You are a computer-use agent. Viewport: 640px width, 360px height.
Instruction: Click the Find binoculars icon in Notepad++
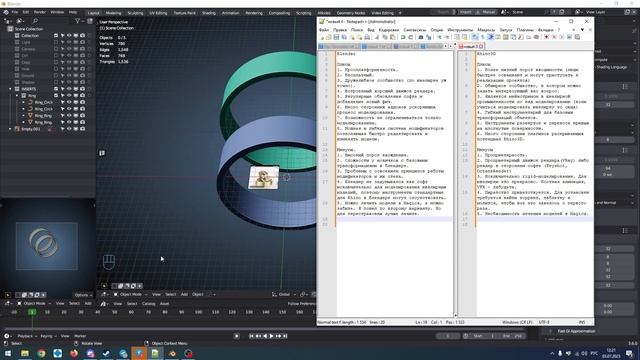click(x=421, y=37)
